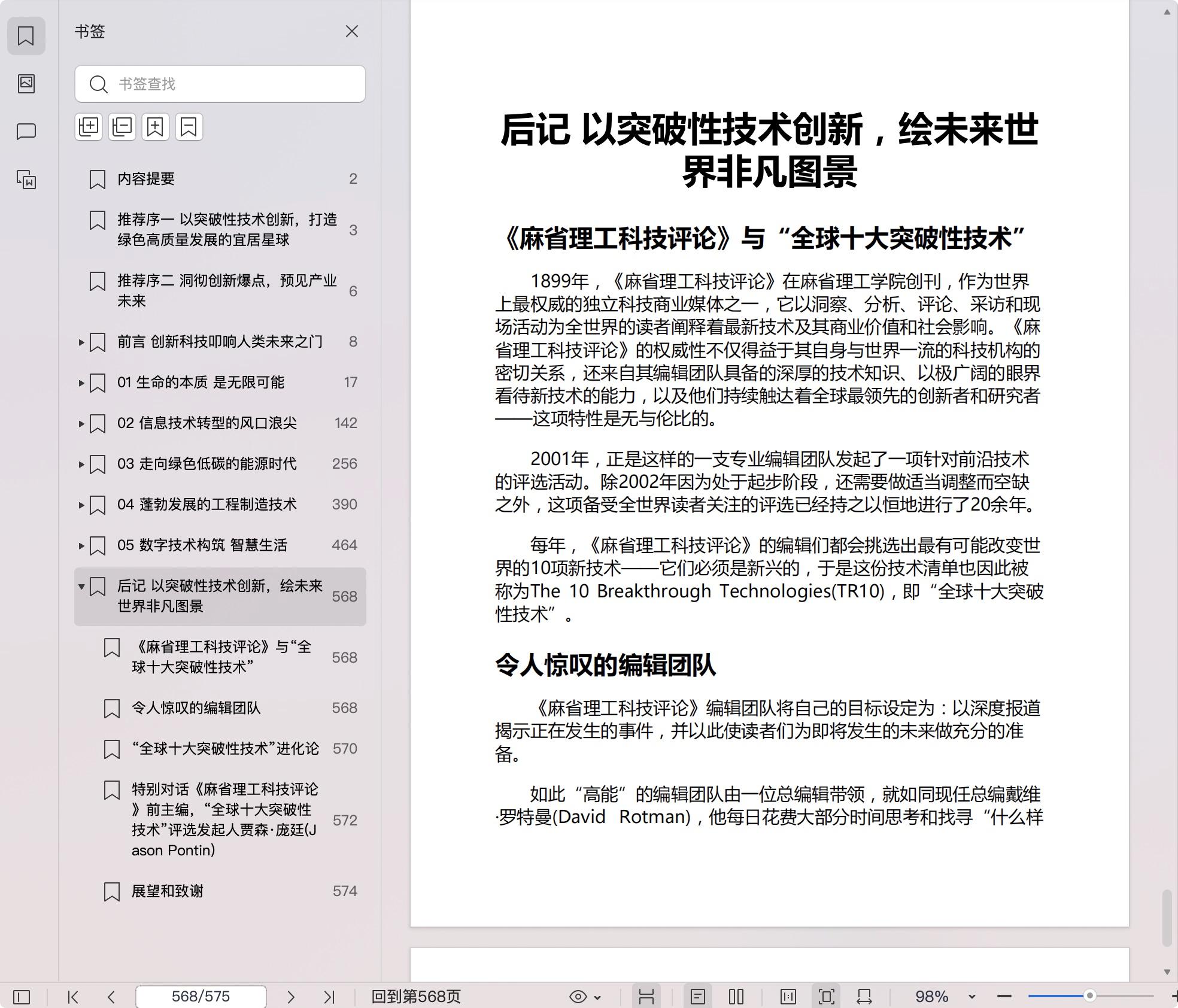Expand 02 信息技术转型的风口浪尖 bookmark
This screenshot has height=1008, width=1178.
(x=81, y=424)
